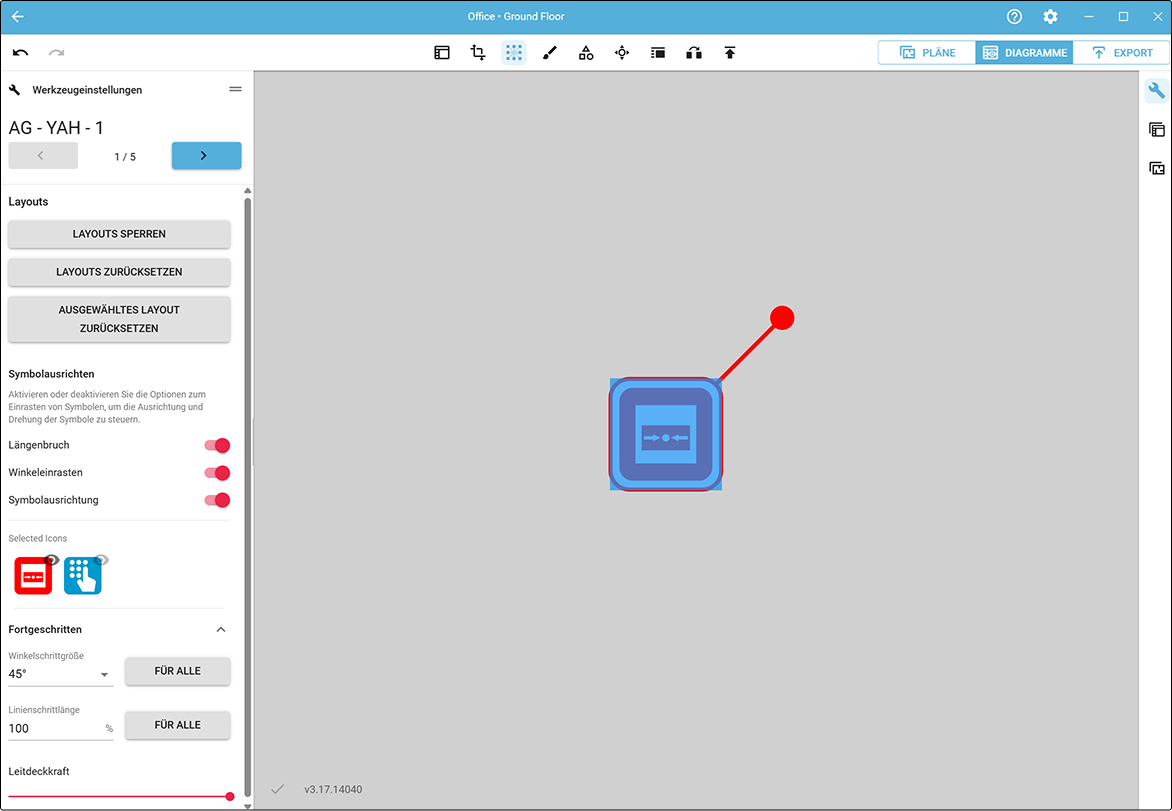Open the layout table tool in toolbar
Viewport: 1172px width, 811px height.
click(442, 53)
